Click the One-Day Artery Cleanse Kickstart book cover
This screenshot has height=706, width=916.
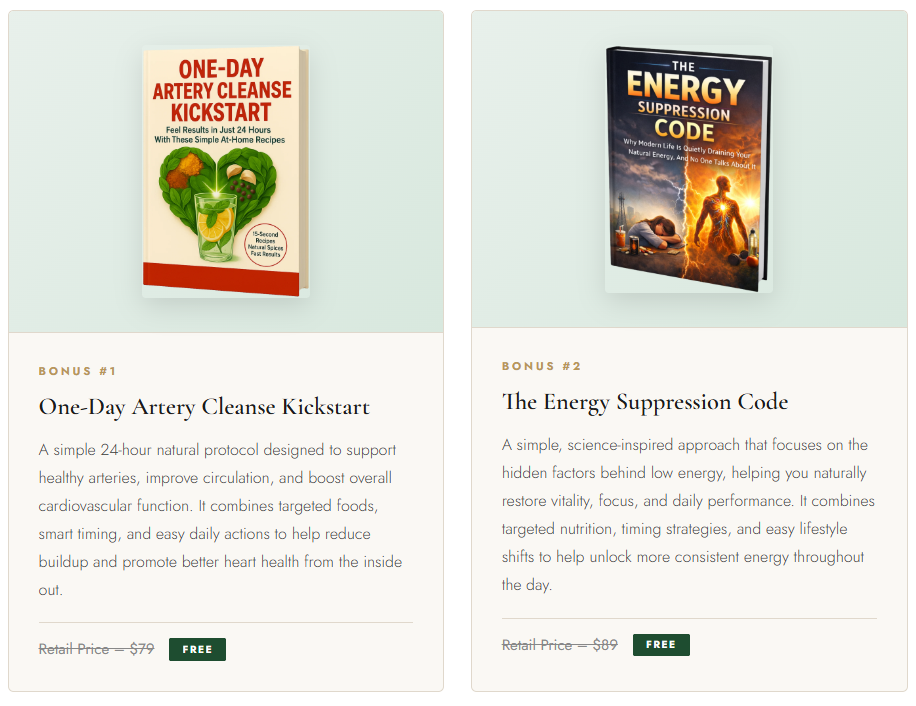(225, 171)
